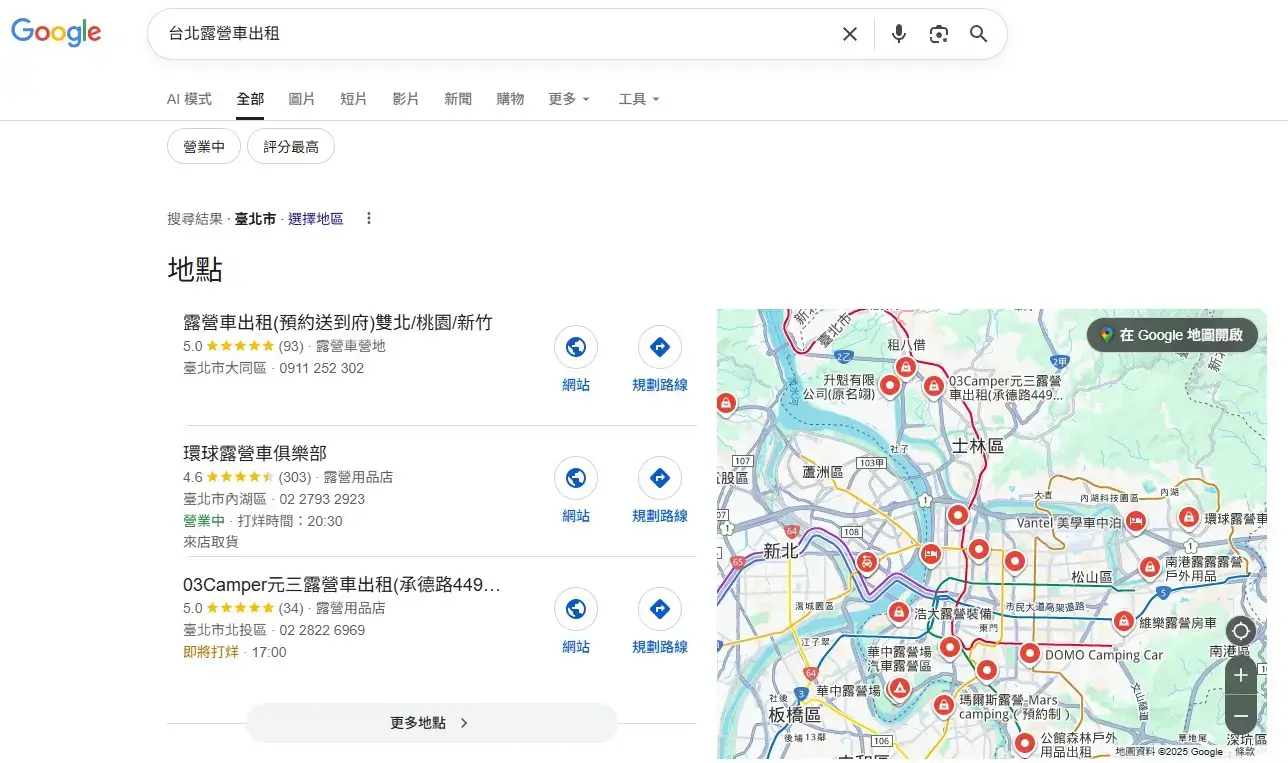The image size is (1288, 763).
Task: Get directions icon for 03Camper元三露營車出租
Action: 660,609
